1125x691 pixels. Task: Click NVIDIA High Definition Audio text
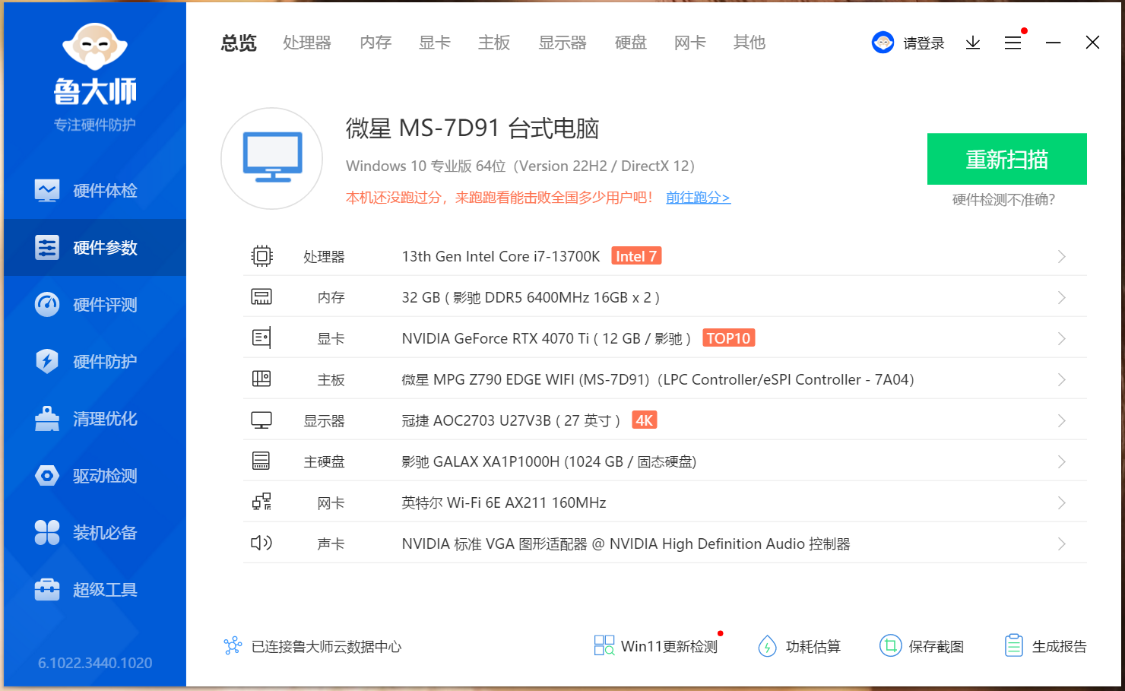(626, 544)
